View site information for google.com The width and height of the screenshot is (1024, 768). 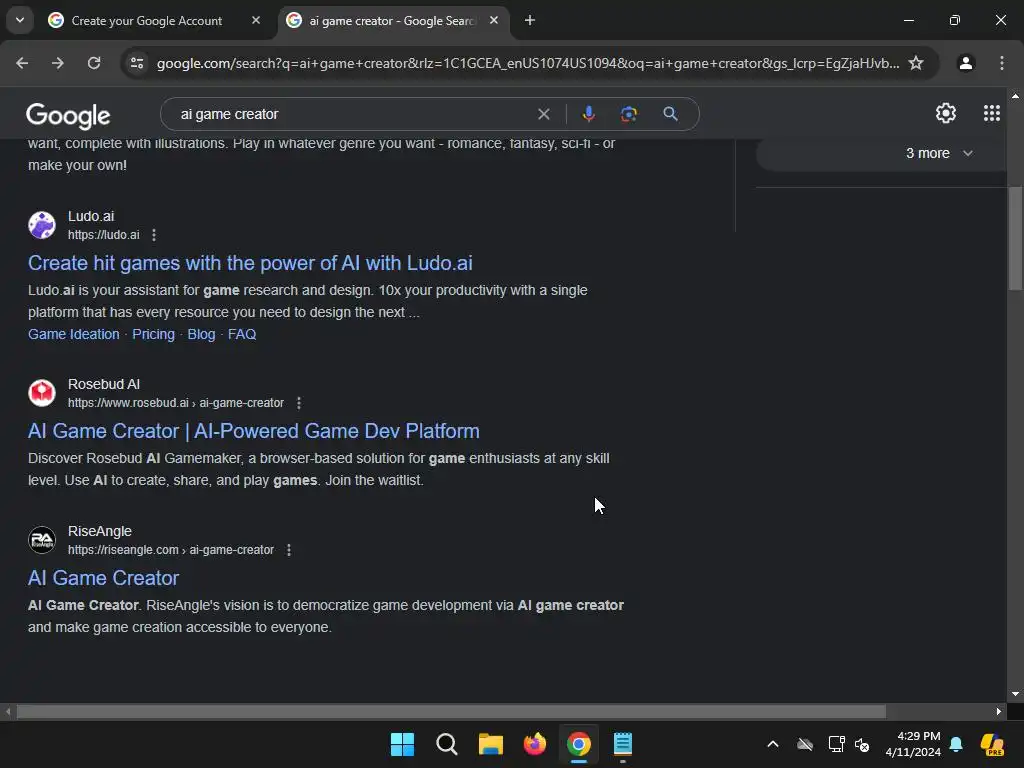click(x=137, y=63)
